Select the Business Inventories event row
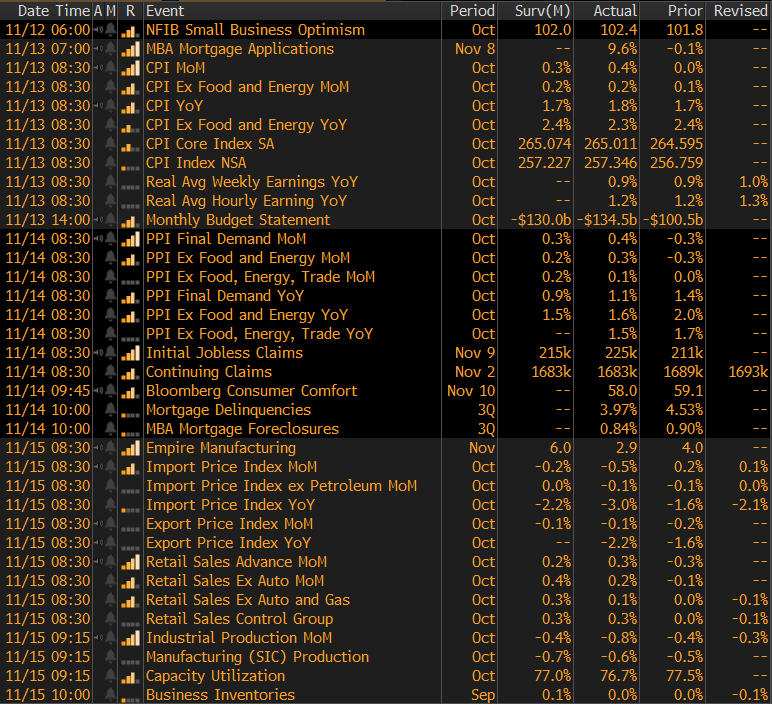Viewport: 772px width, 704px height. 220,695
